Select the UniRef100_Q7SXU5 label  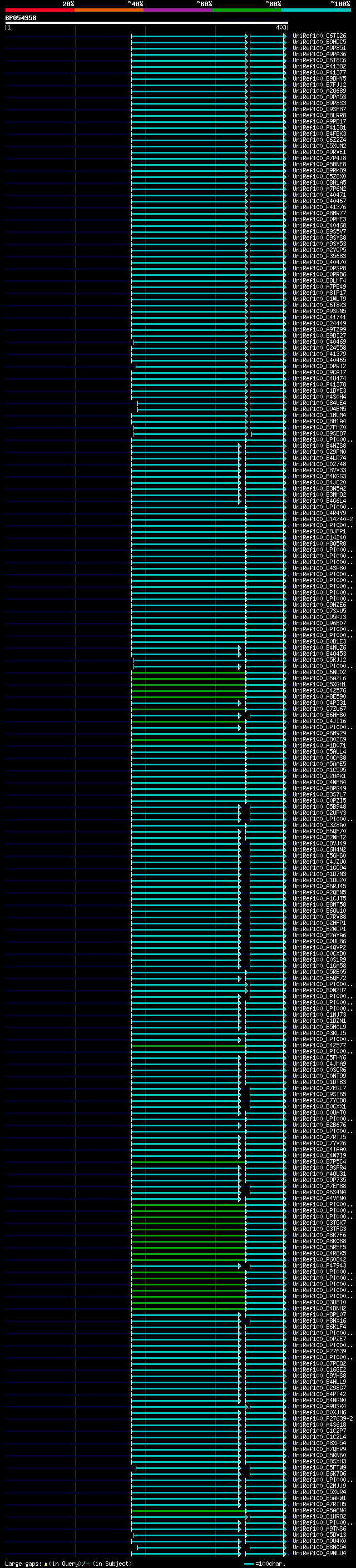point(319,611)
